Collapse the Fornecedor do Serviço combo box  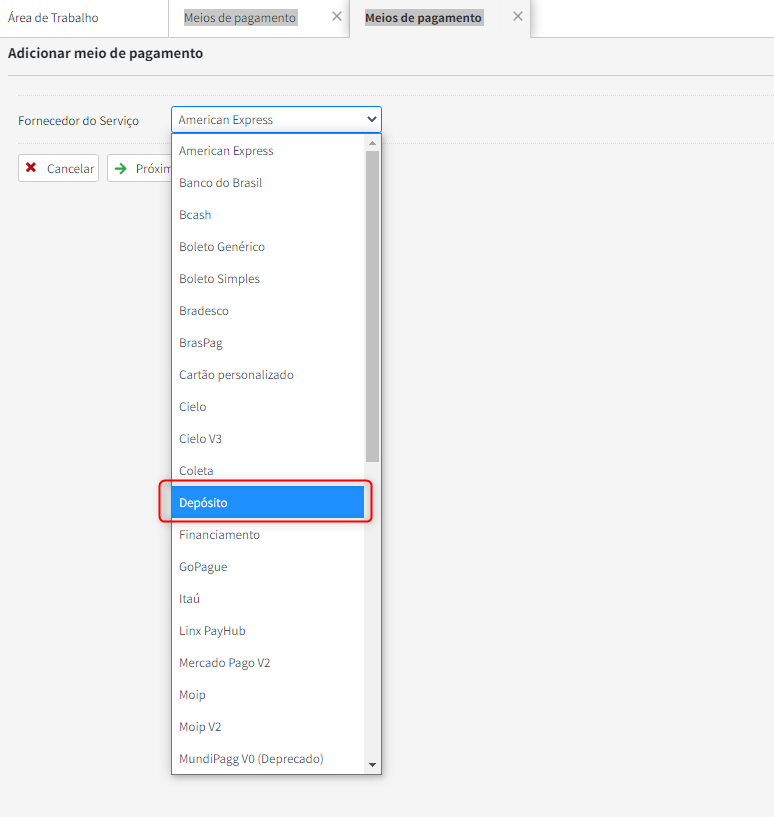(x=276, y=119)
